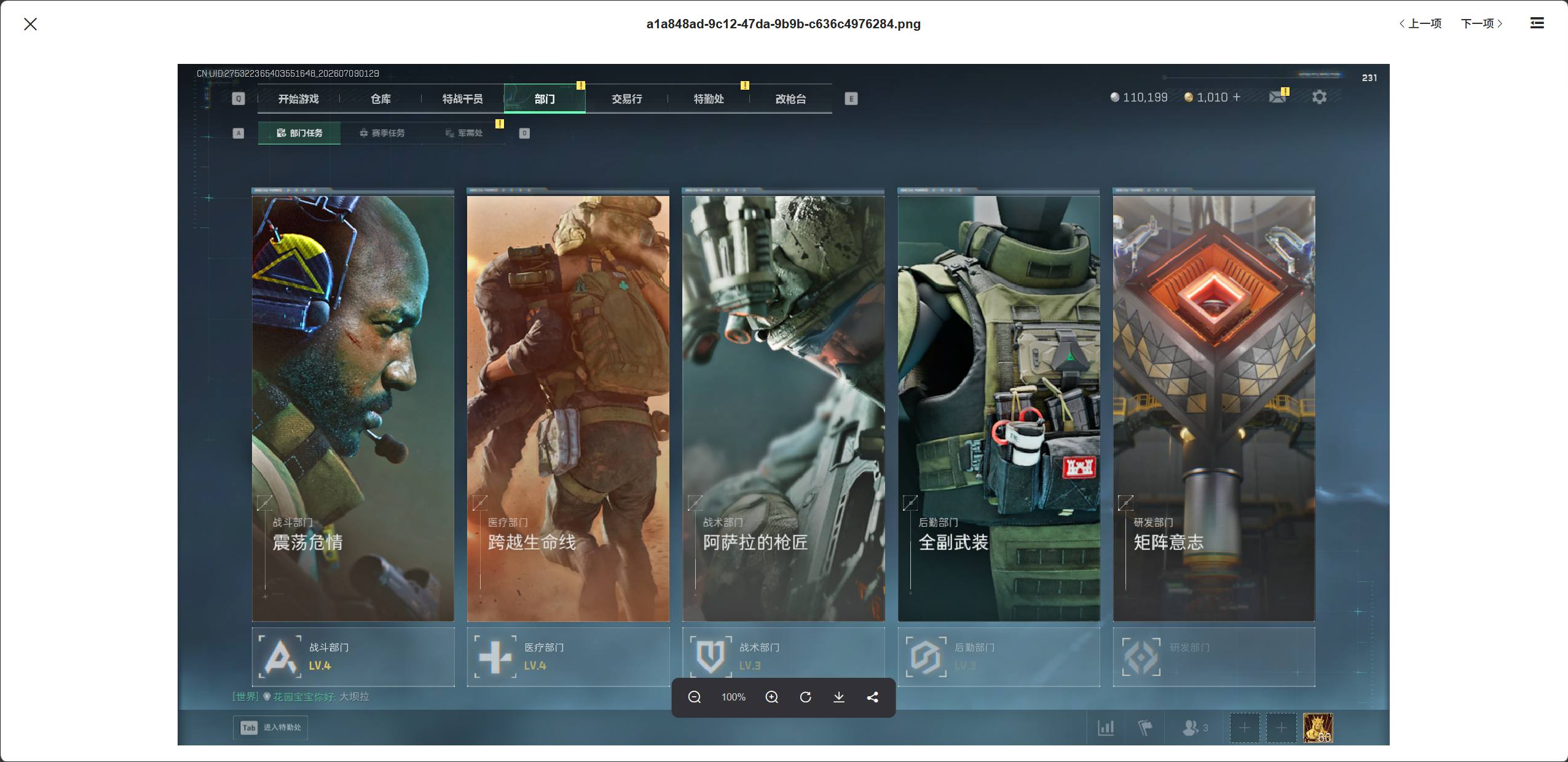Open the 改枪台 tab
The height and width of the screenshot is (762, 1568).
point(791,99)
